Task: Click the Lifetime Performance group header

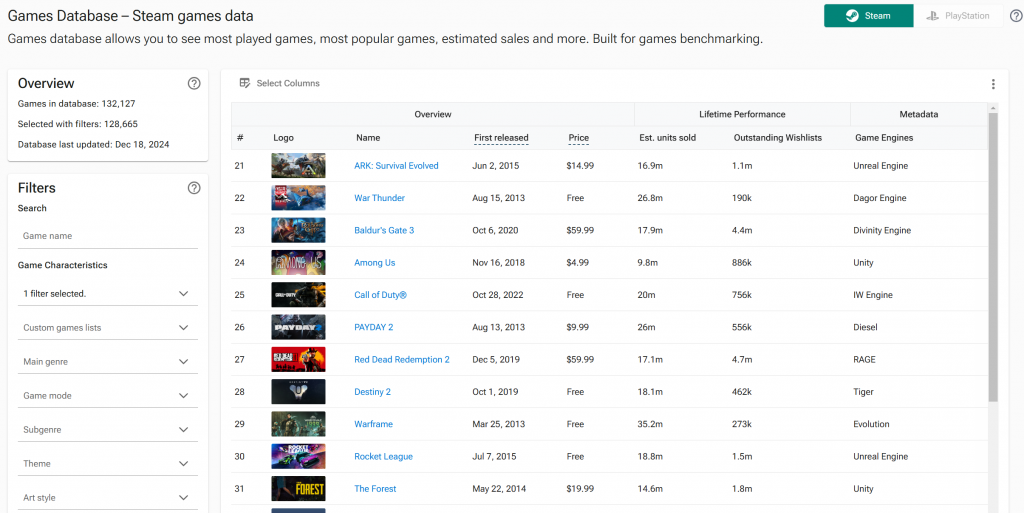Action: coord(743,114)
